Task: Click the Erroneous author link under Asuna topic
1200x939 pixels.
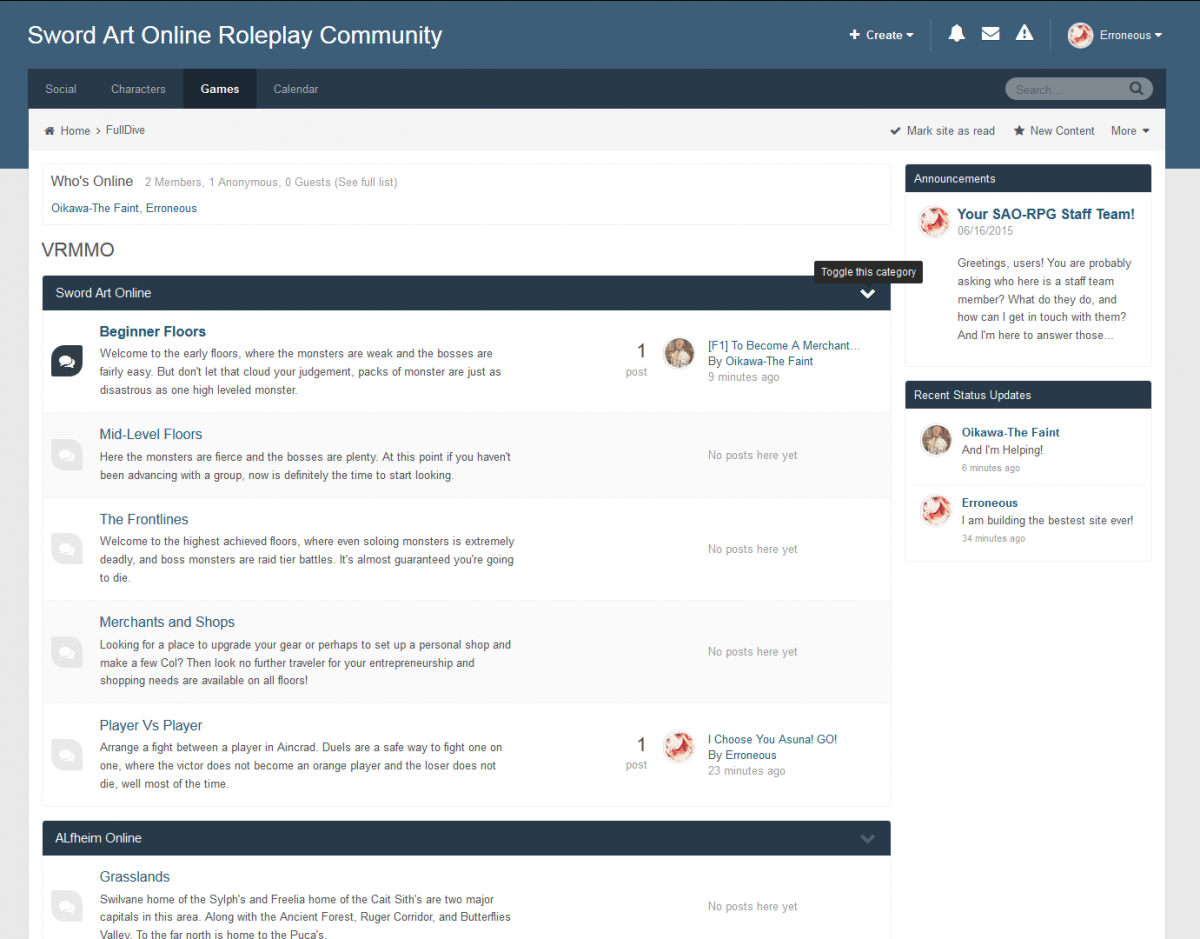Action: pyautogui.click(x=751, y=755)
